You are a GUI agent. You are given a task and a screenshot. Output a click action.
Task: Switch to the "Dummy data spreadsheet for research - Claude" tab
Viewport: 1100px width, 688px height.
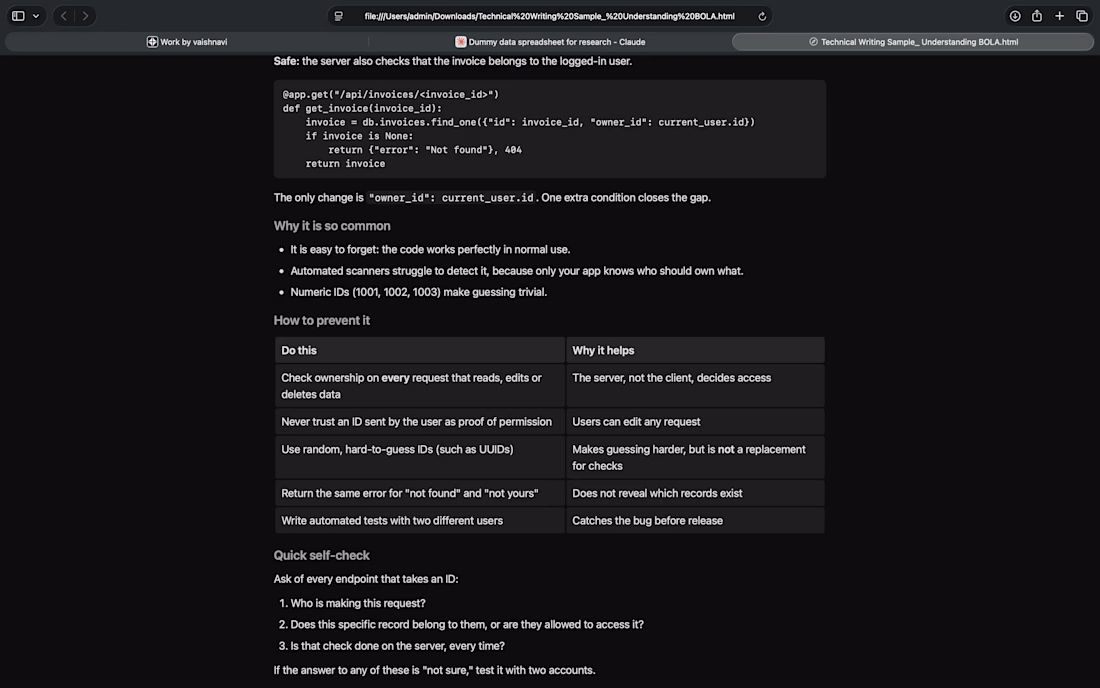550,42
